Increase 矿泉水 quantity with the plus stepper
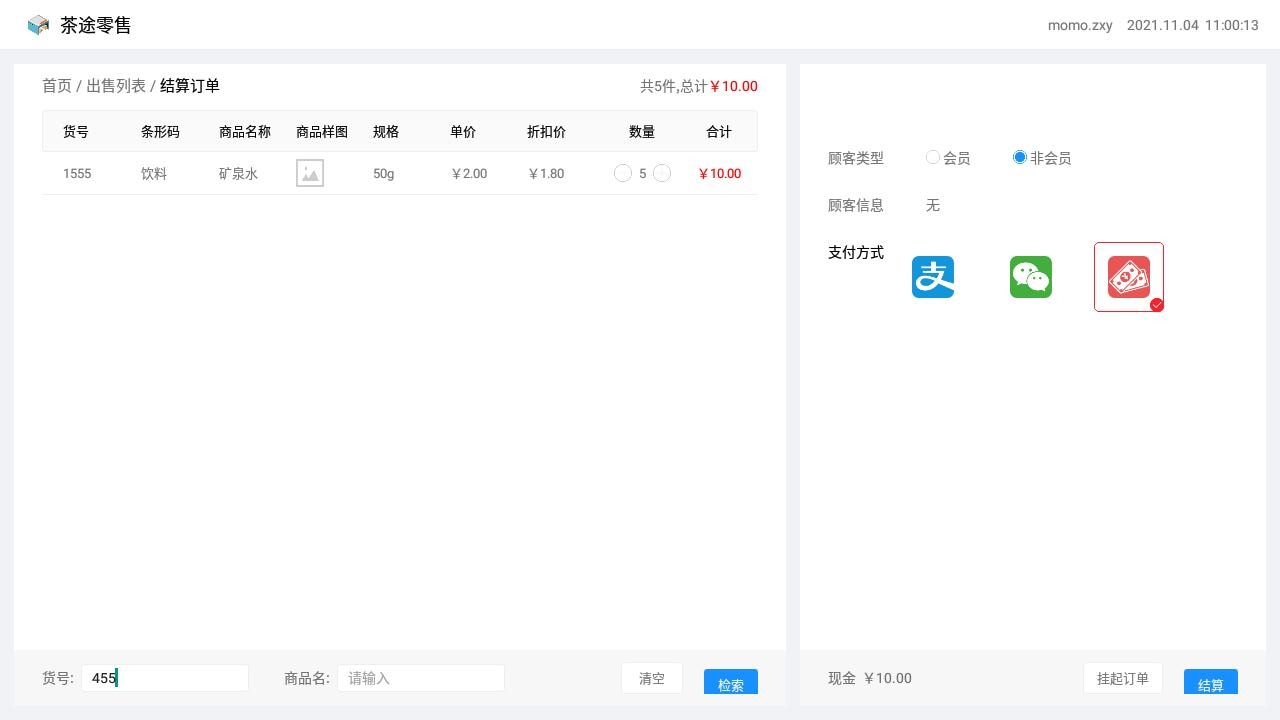Image resolution: width=1280 pixels, height=720 pixels. [x=661, y=173]
